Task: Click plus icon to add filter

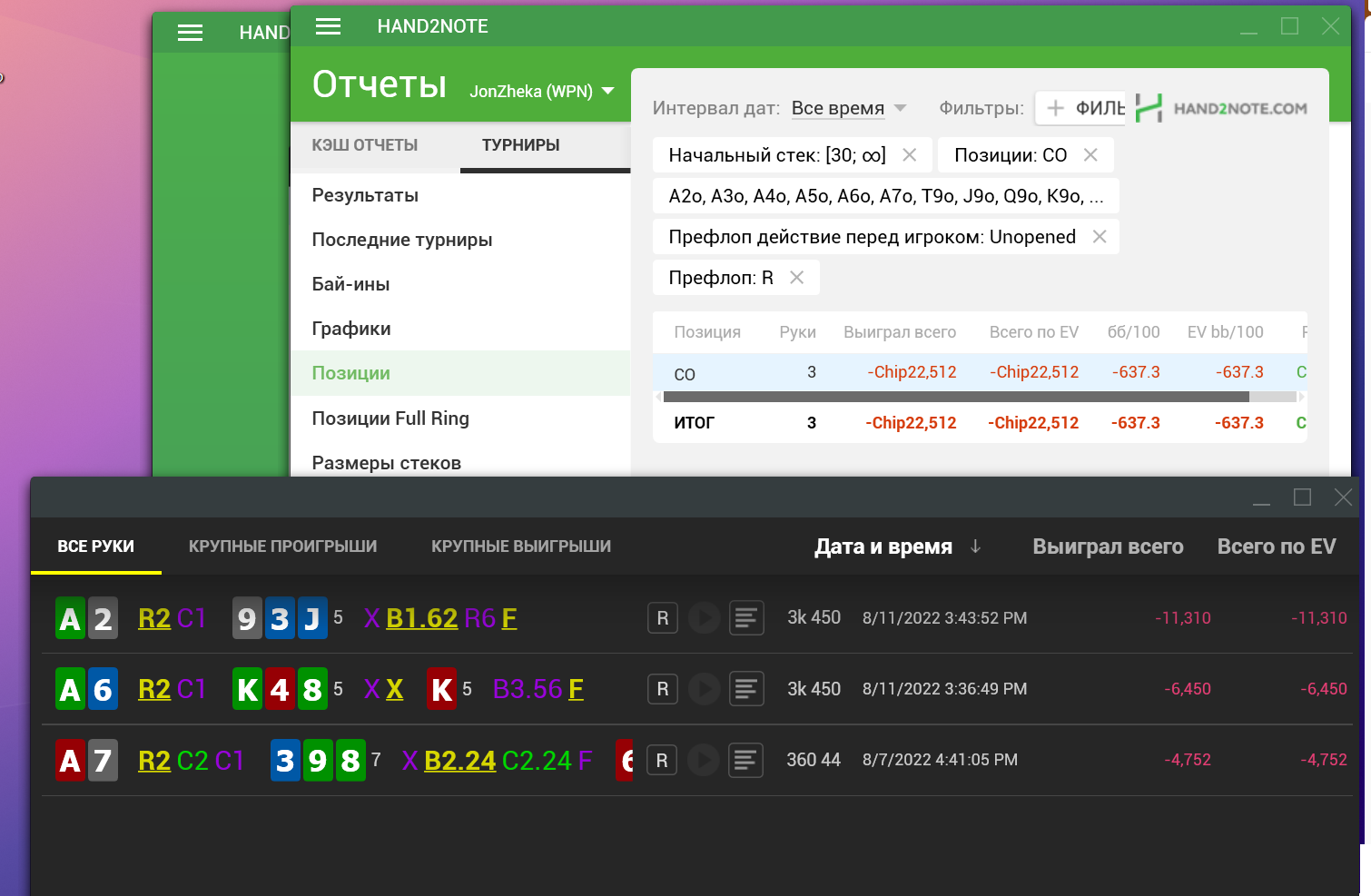Action: (1055, 109)
